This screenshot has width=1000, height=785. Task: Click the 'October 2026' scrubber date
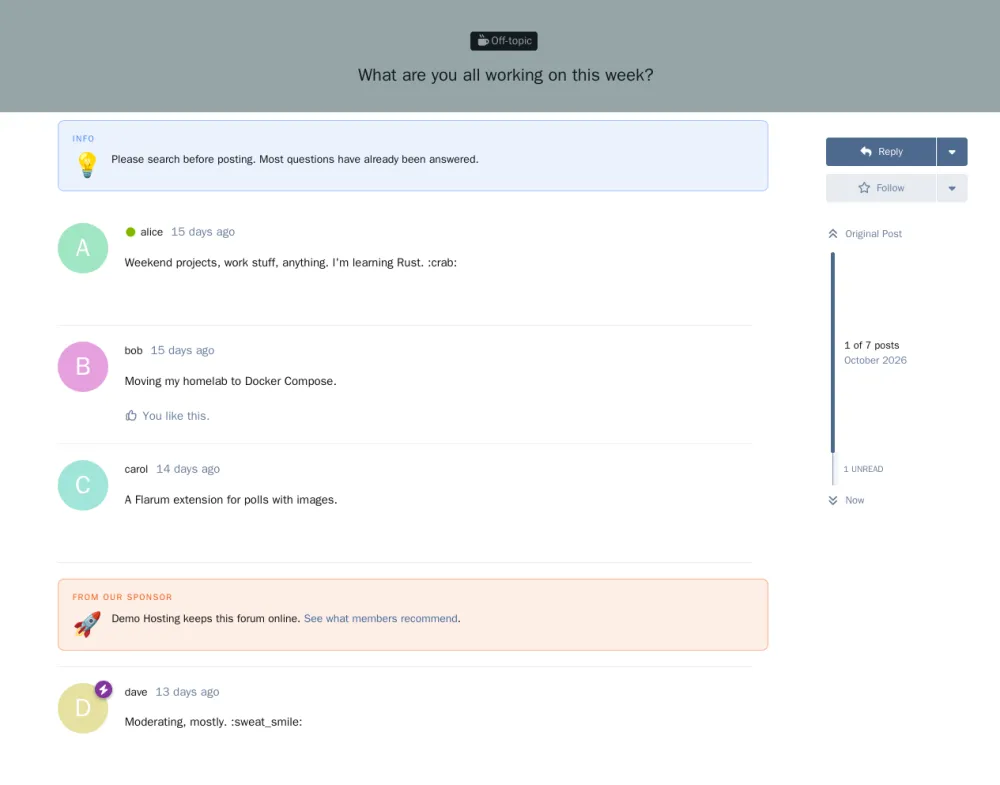pyautogui.click(x=875, y=360)
